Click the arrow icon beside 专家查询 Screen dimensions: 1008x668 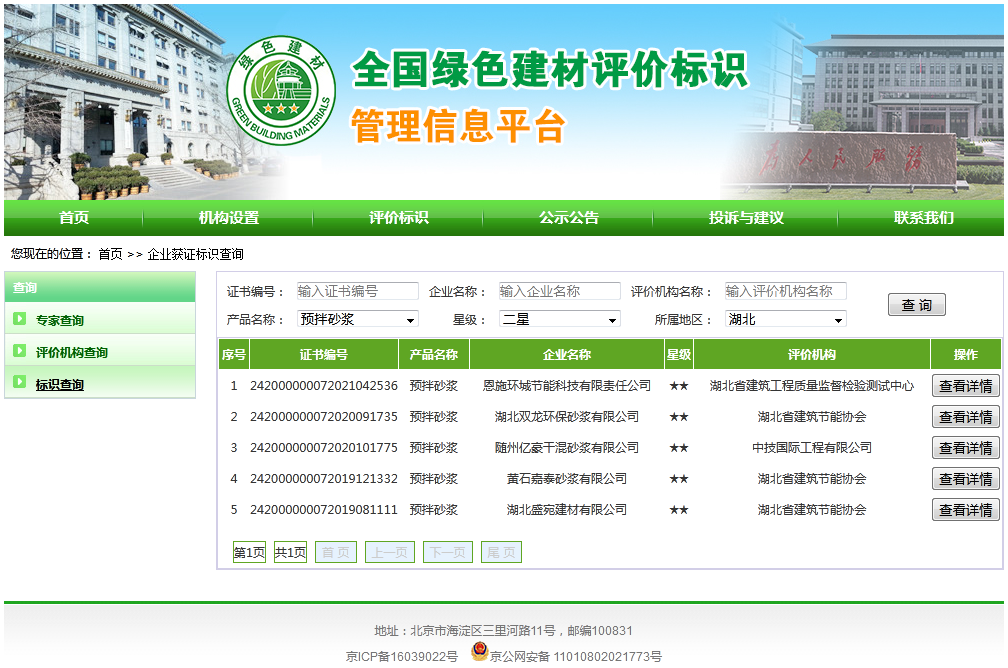point(20,319)
